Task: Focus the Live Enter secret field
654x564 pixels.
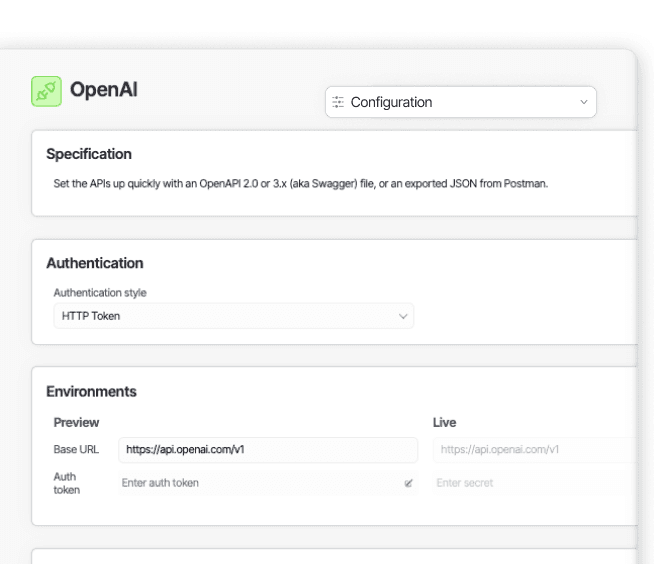Action: point(535,483)
